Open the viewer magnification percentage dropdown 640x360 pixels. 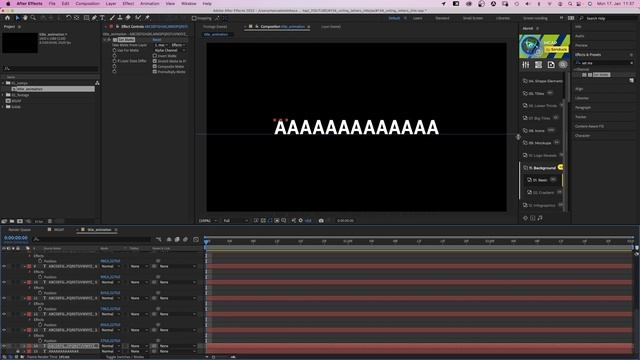[x=208, y=220]
